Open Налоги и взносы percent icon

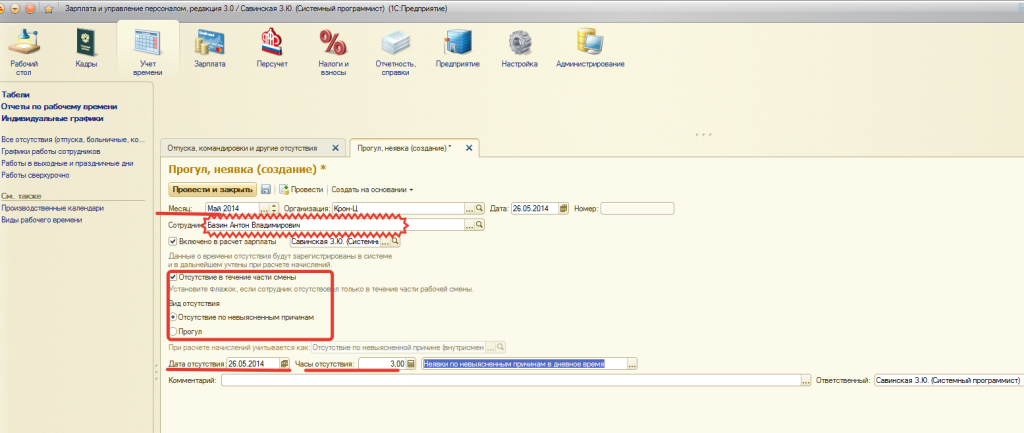click(x=333, y=43)
